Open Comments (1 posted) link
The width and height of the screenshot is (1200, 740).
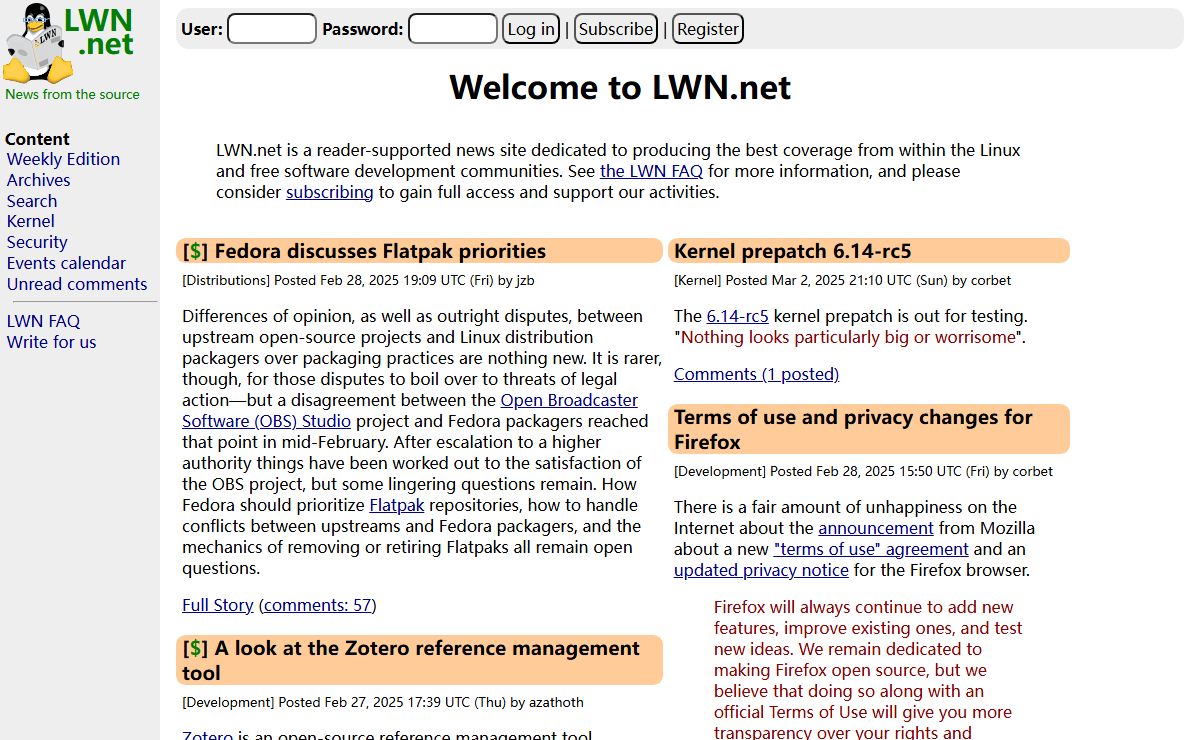point(756,374)
